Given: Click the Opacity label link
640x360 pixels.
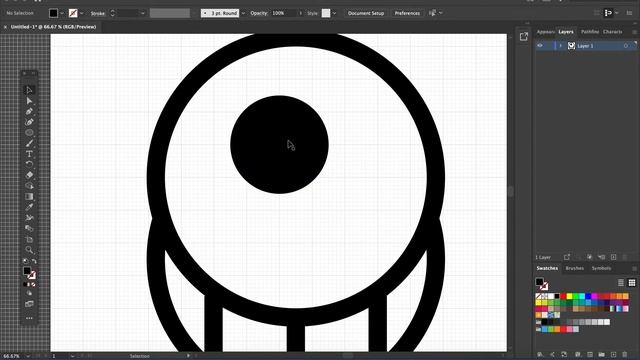Looking at the screenshot, I should tap(259, 13).
